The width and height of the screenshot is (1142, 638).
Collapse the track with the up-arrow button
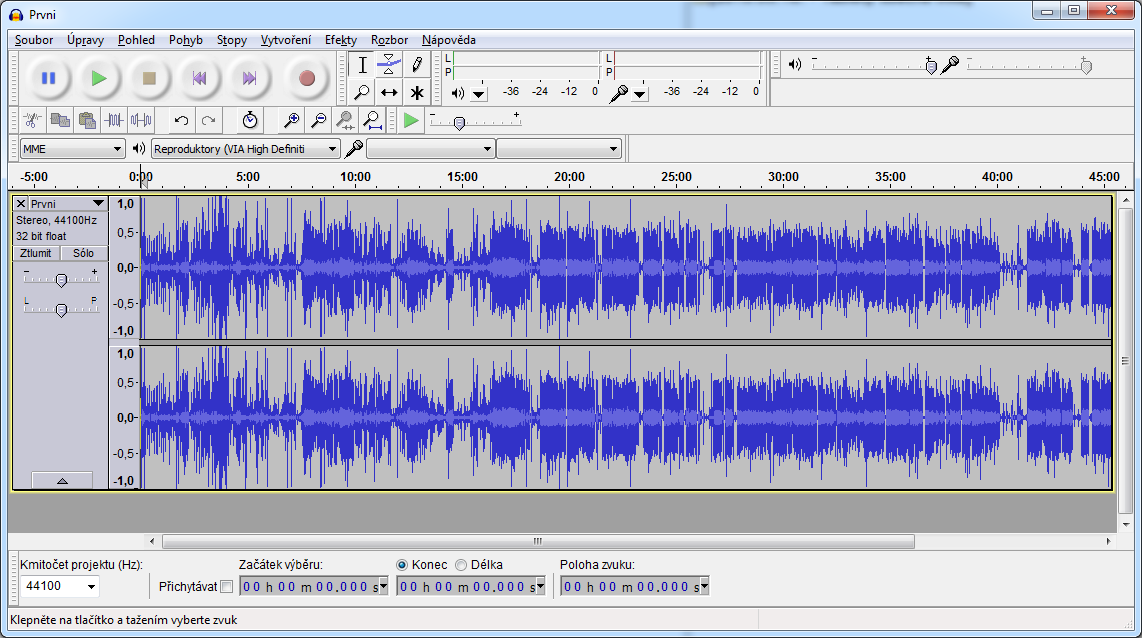tap(62, 481)
